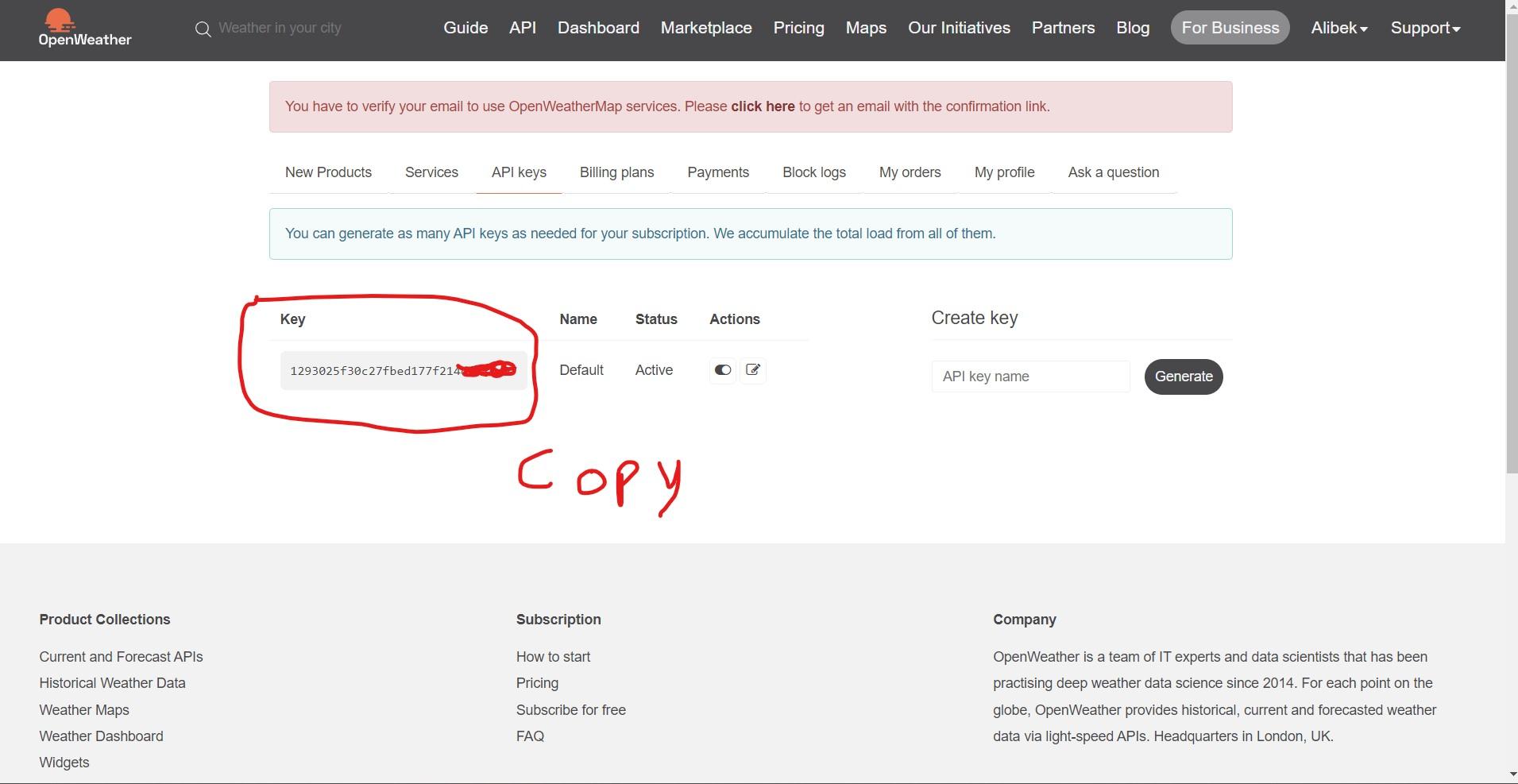Click the search magnifier icon

[203, 29]
